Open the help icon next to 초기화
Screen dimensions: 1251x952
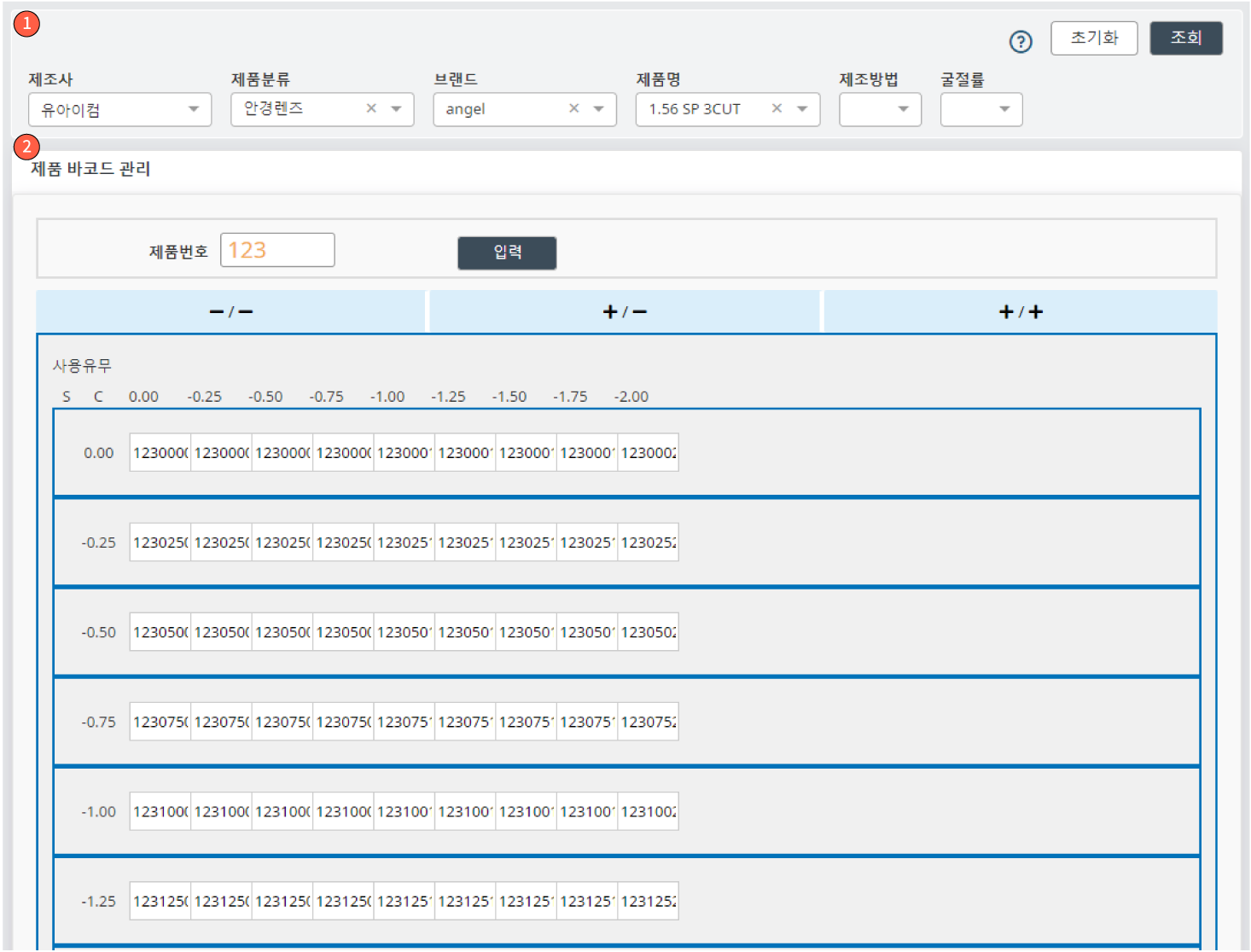click(x=1021, y=41)
